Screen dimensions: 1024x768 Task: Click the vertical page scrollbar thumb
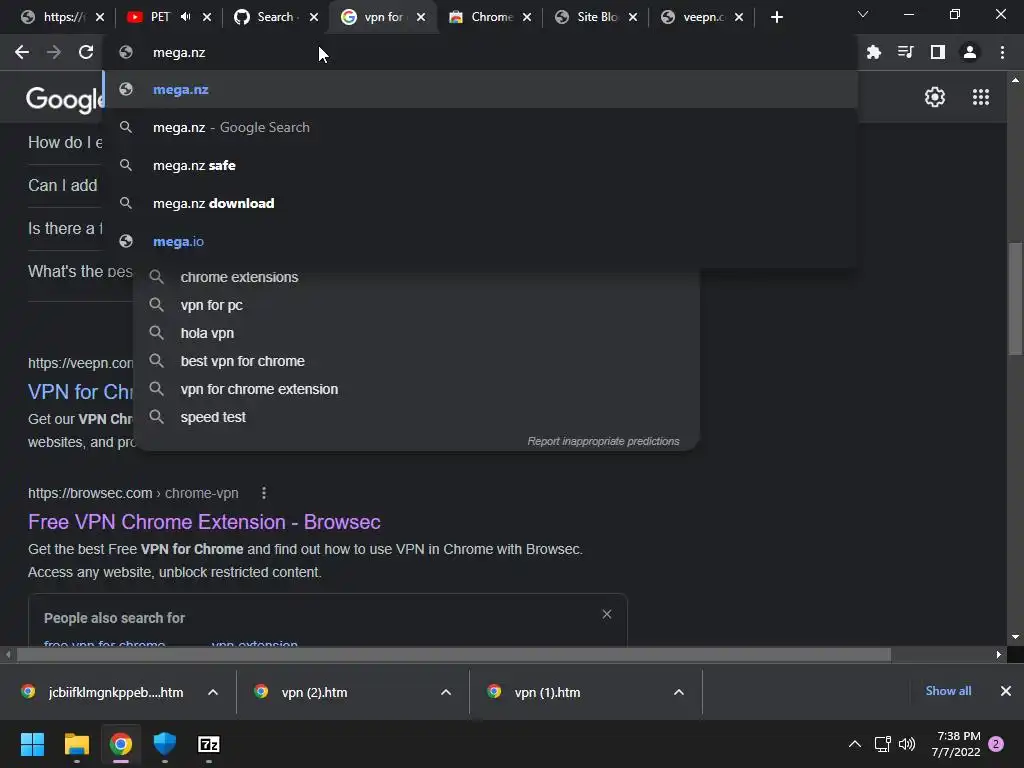coord(1015,298)
